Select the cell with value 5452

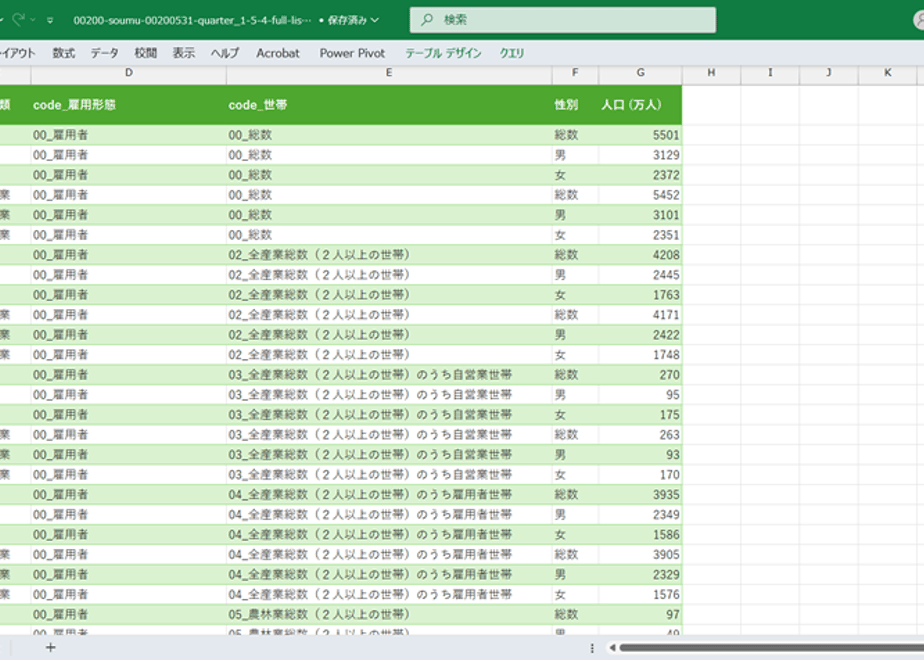click(x=641, y=195)
